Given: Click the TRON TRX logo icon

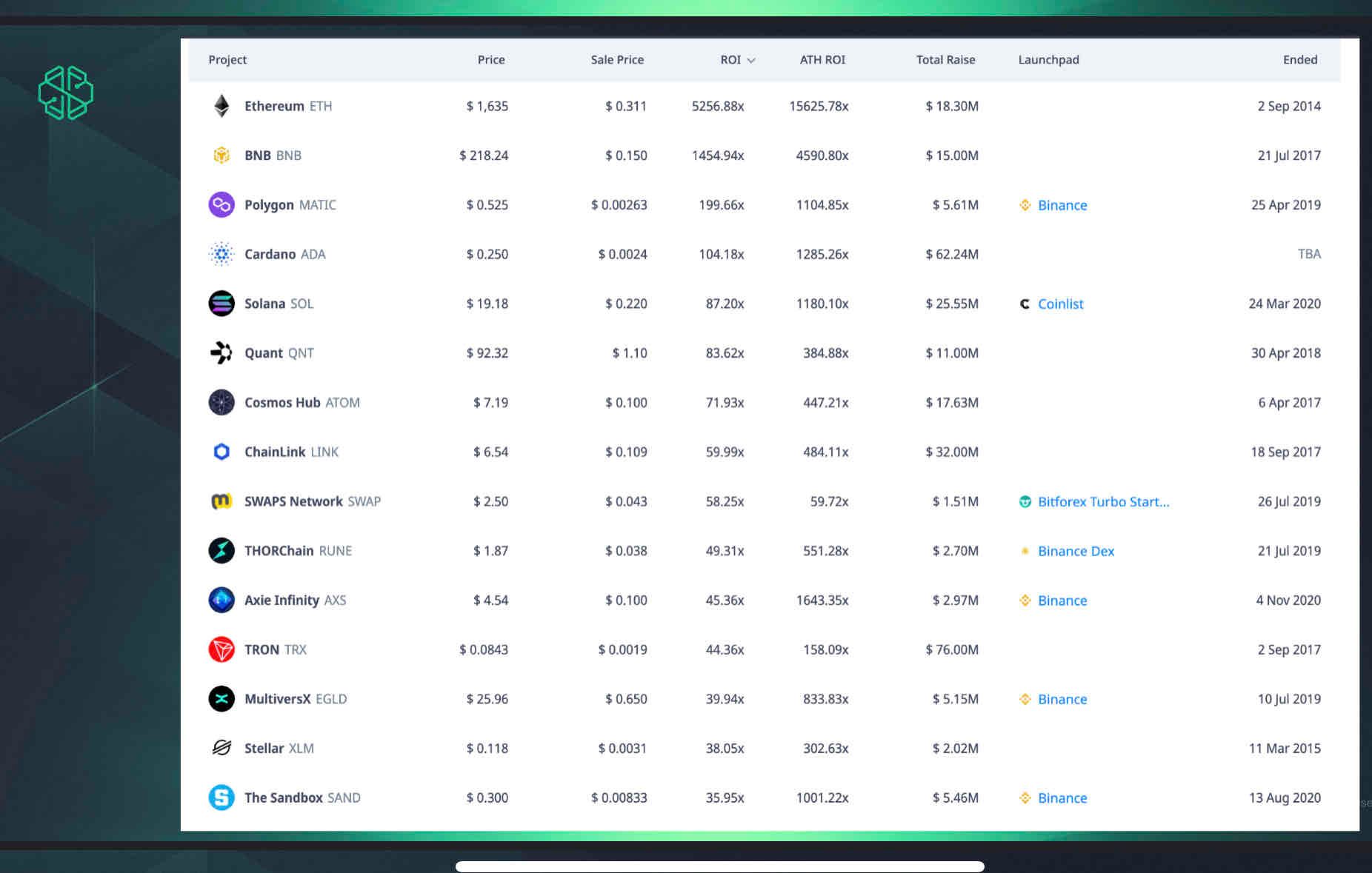Looking at the screenshot, I should pos(222,649).
